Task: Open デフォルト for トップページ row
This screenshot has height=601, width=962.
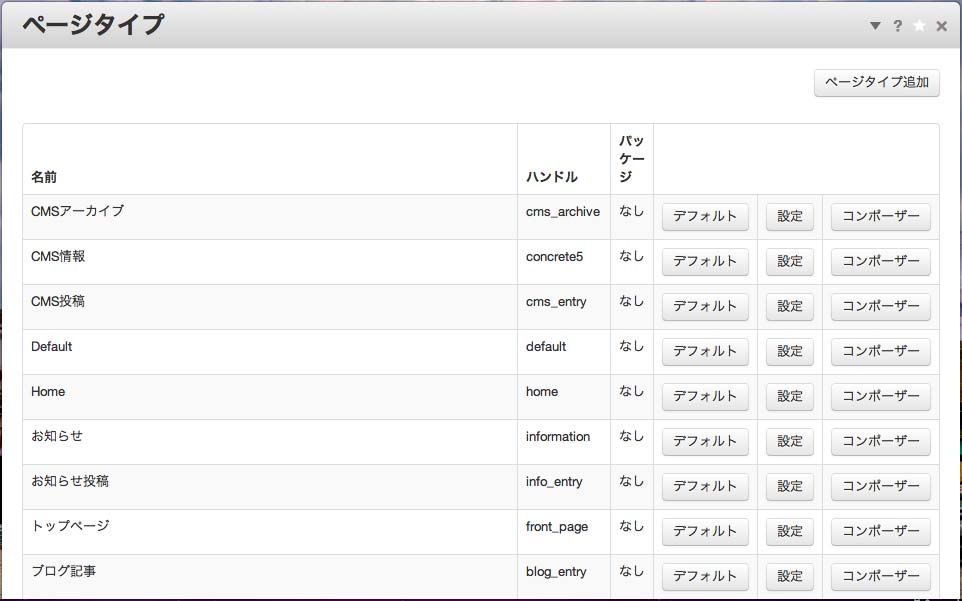Action: click(x=705, y=531)
